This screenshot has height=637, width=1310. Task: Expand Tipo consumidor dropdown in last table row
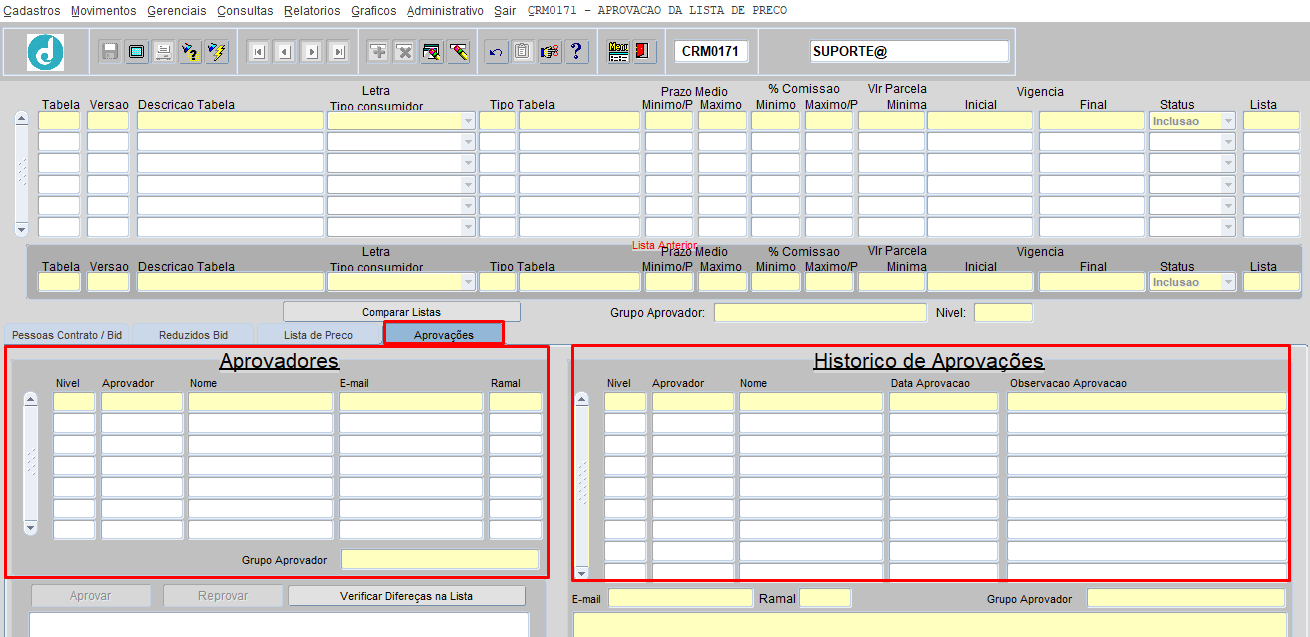pos(467,227)
